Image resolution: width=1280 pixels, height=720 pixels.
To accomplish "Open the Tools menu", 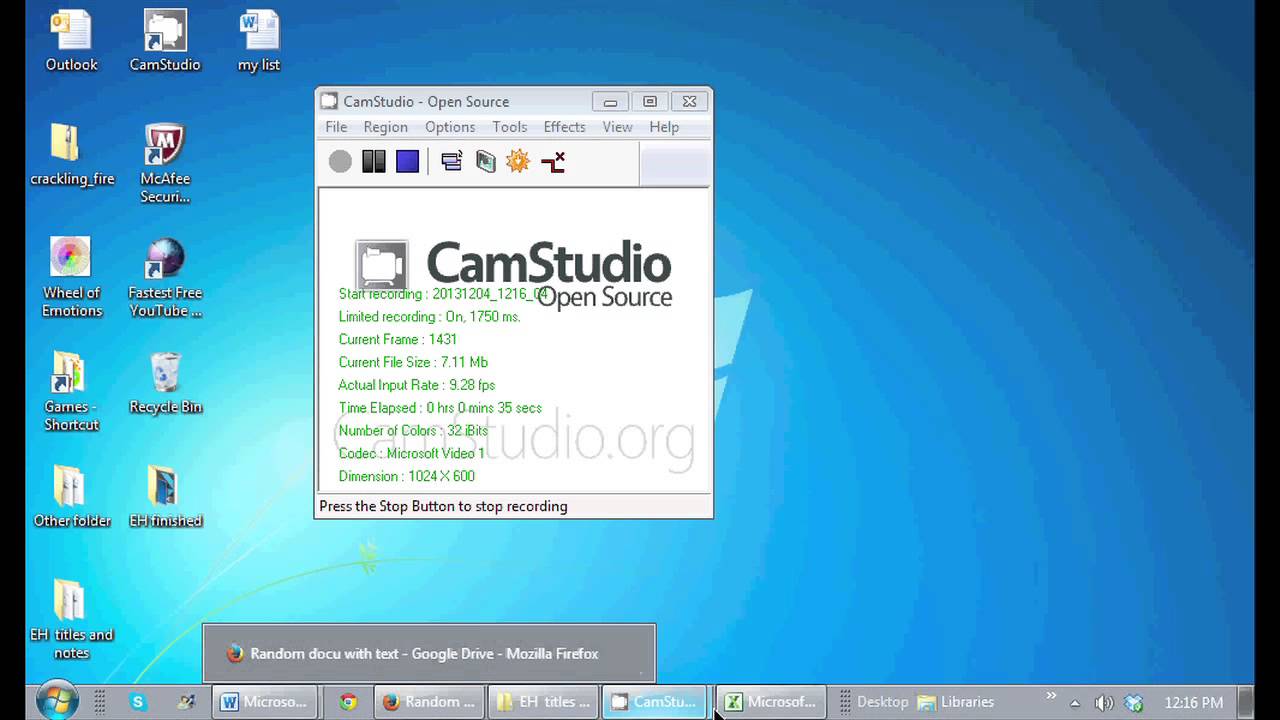I will pos(509,127).
